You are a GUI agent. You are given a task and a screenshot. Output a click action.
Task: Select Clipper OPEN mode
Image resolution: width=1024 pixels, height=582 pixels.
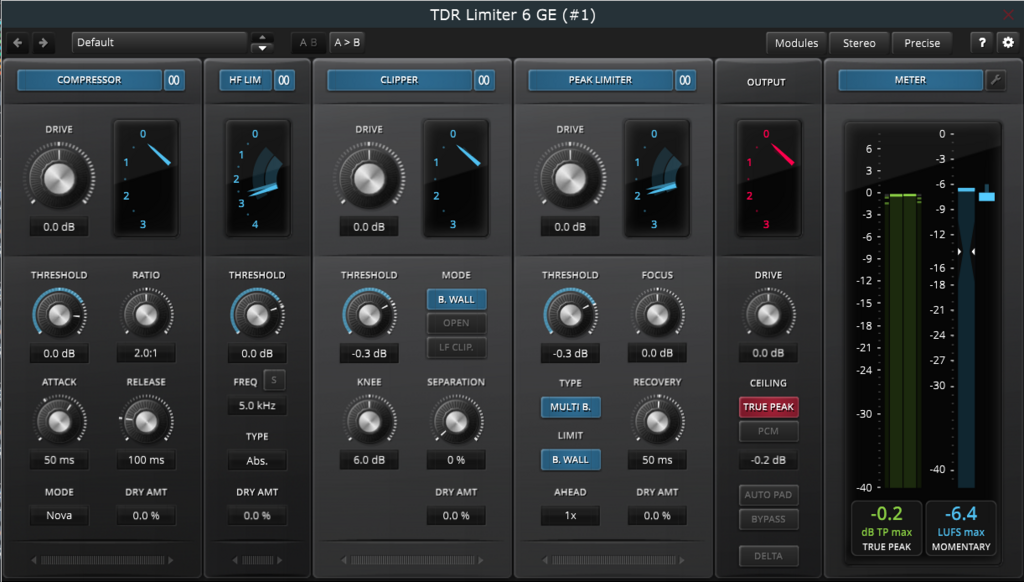456,323
